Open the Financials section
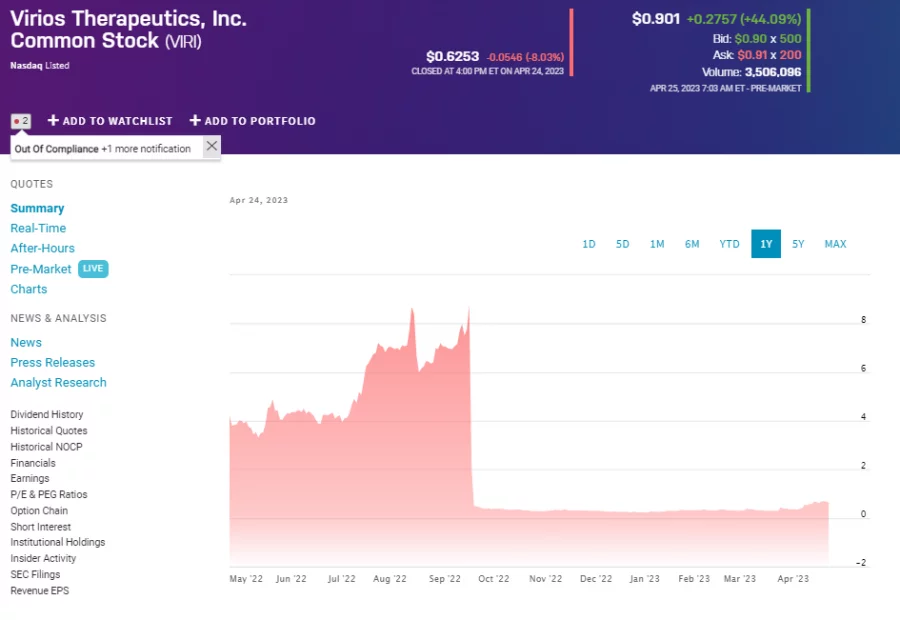The width and height of the screenshot is (900, 620). [x=33, y=462]
